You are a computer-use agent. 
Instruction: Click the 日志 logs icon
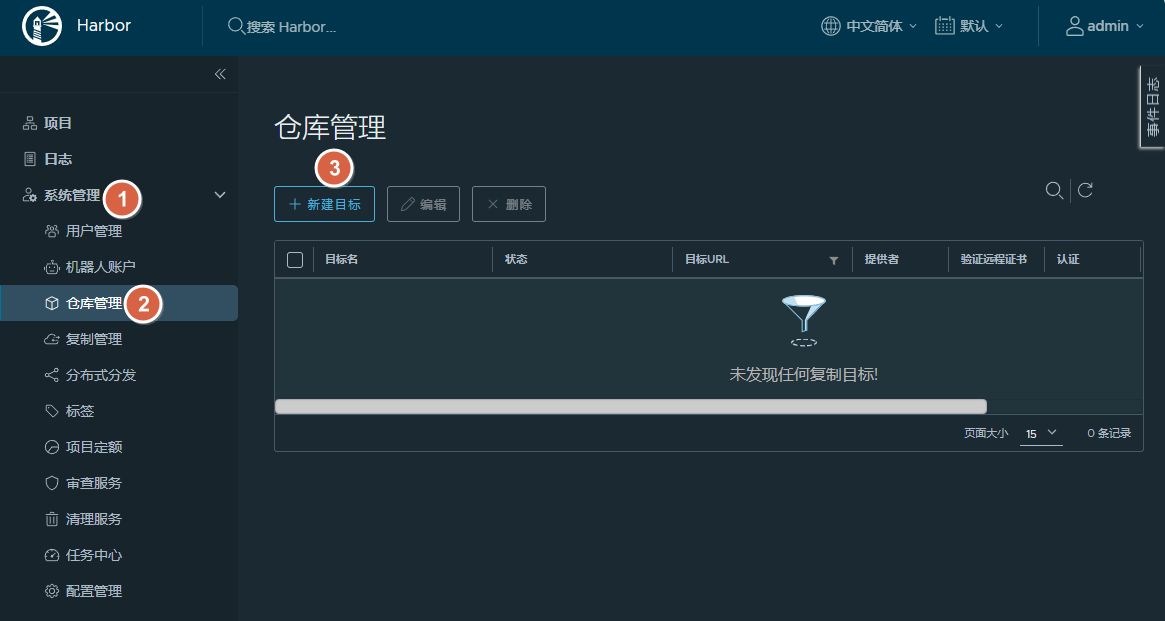click(30, 159)
